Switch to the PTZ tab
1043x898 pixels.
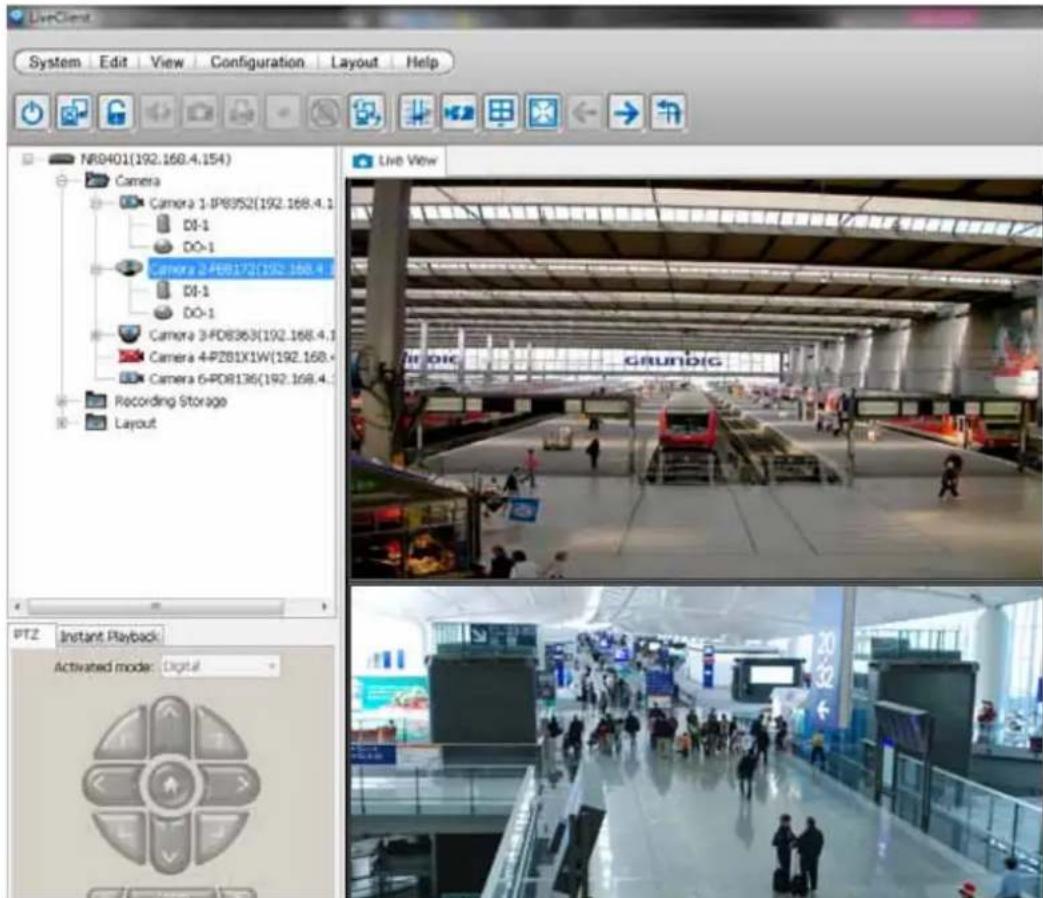pos(30,635)
